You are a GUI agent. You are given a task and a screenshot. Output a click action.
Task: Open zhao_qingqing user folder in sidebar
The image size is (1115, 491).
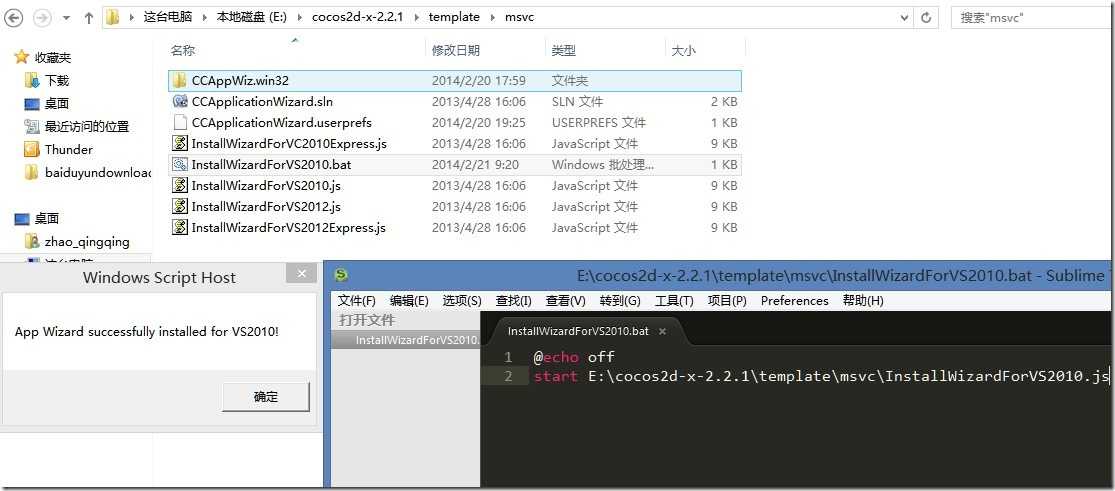click(x=87, y=242)
